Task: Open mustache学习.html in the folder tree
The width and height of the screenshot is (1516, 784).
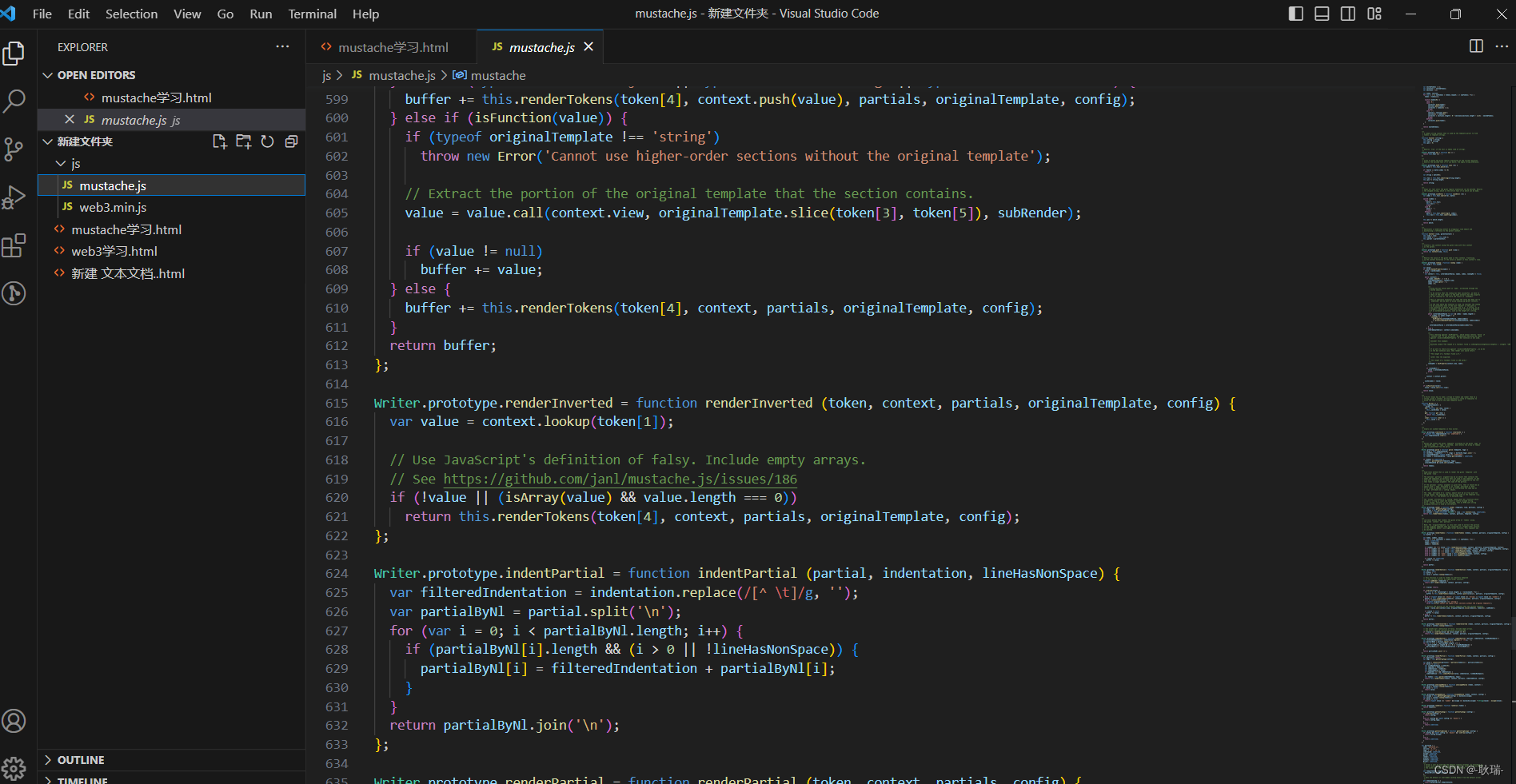Action: [171, 229]
